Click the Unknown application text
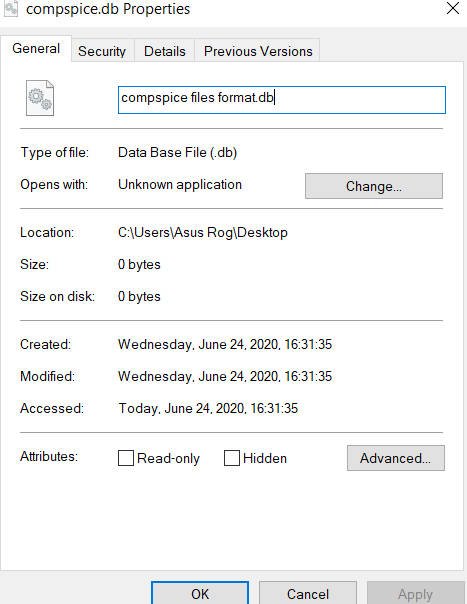 coord(180,185)
